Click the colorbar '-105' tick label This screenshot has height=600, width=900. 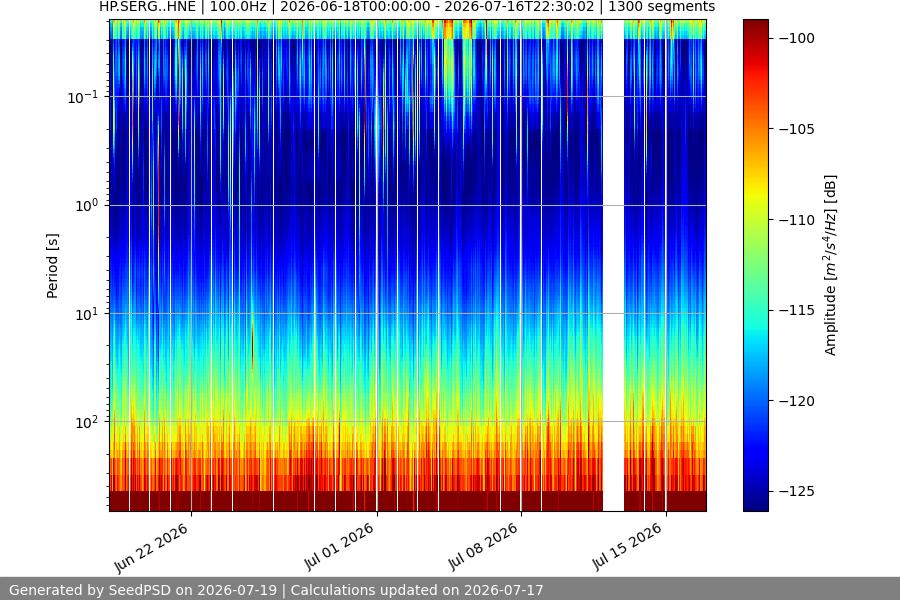pos(797,129)
